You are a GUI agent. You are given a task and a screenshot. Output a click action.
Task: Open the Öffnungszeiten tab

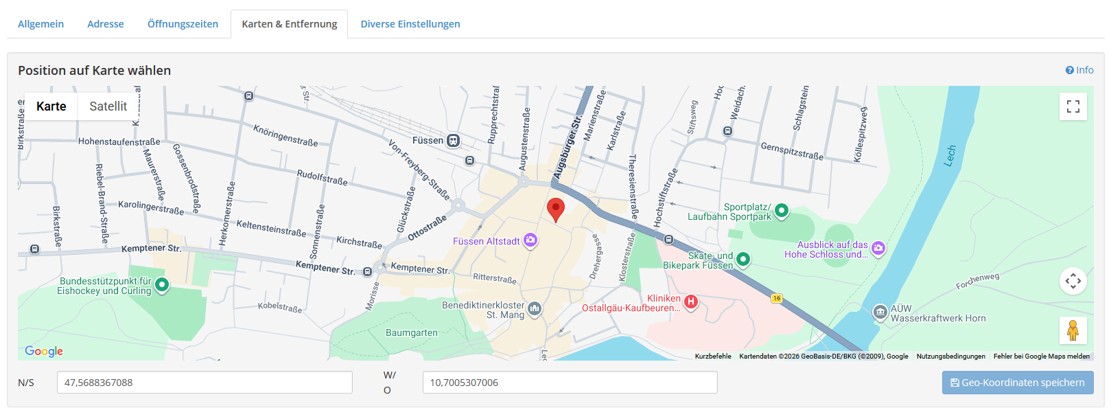tap(183, 24)
